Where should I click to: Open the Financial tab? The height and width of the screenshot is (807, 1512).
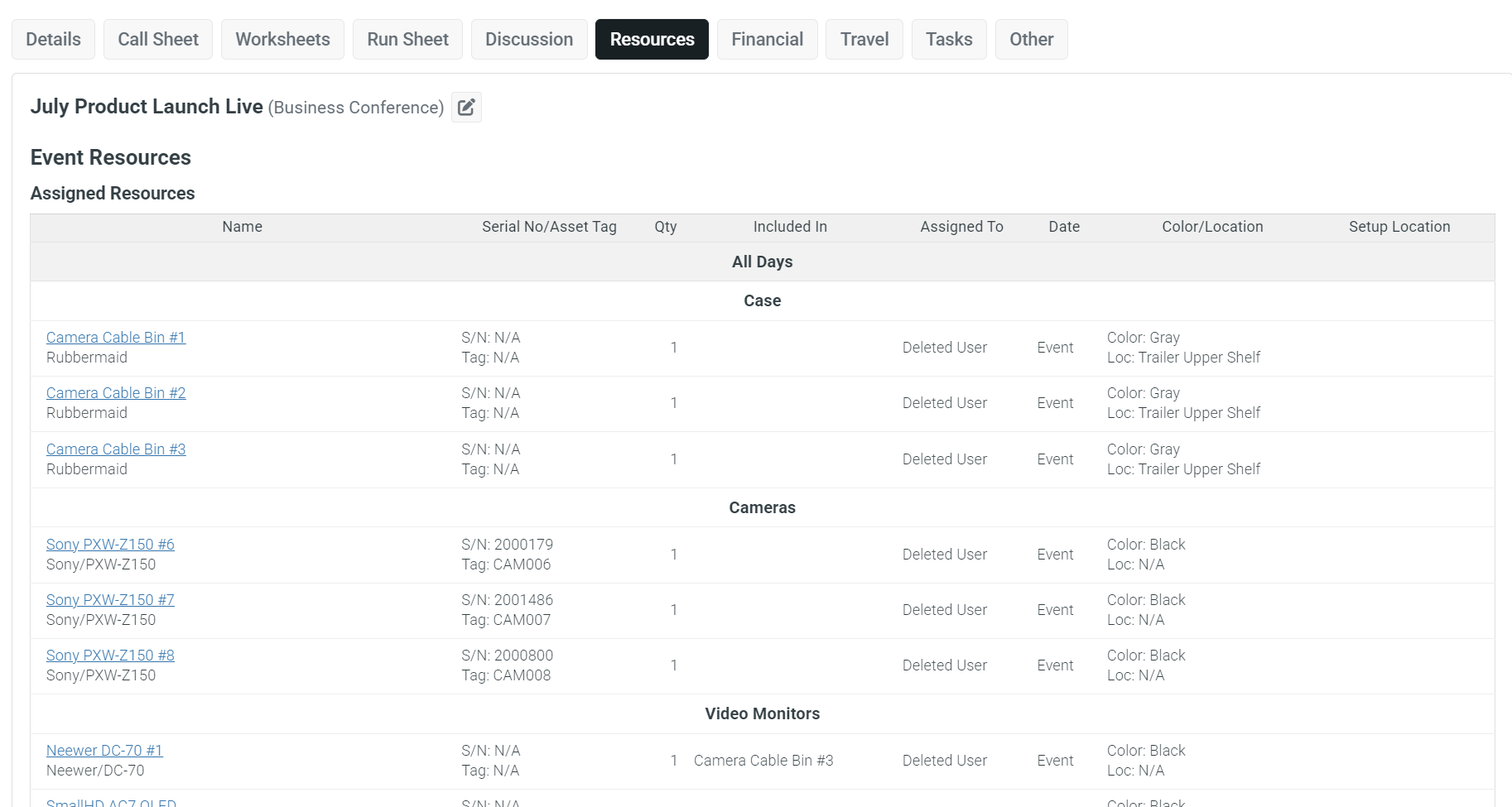point(767,40)
